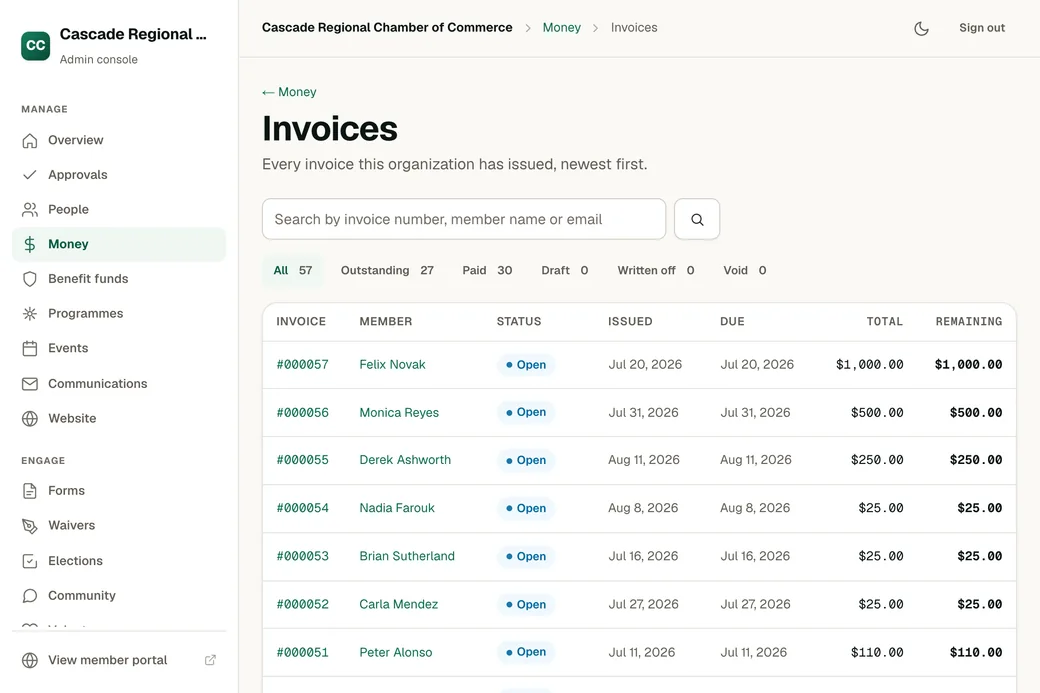Screen dimensions: 1040x693
Task: Open the Forms section
Action: [x=119, y=490]
